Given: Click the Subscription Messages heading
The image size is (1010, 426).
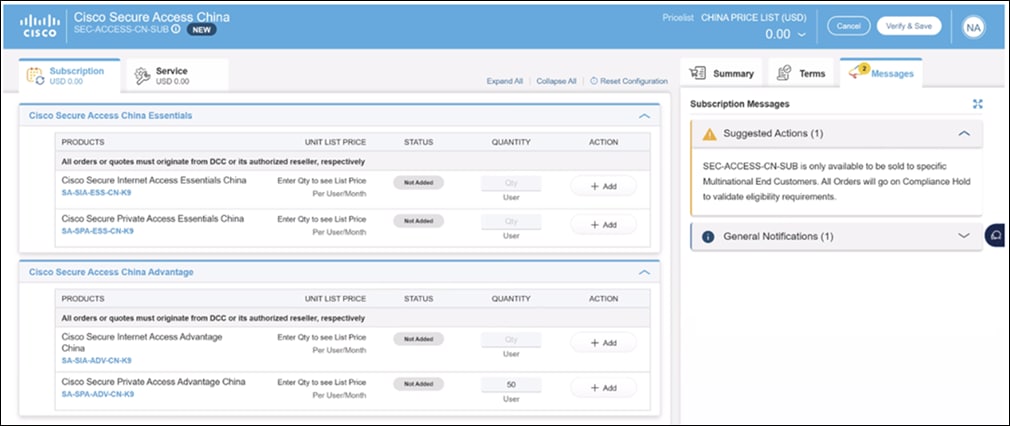Looking at the screenshot, I should click(x=739, y=104).
